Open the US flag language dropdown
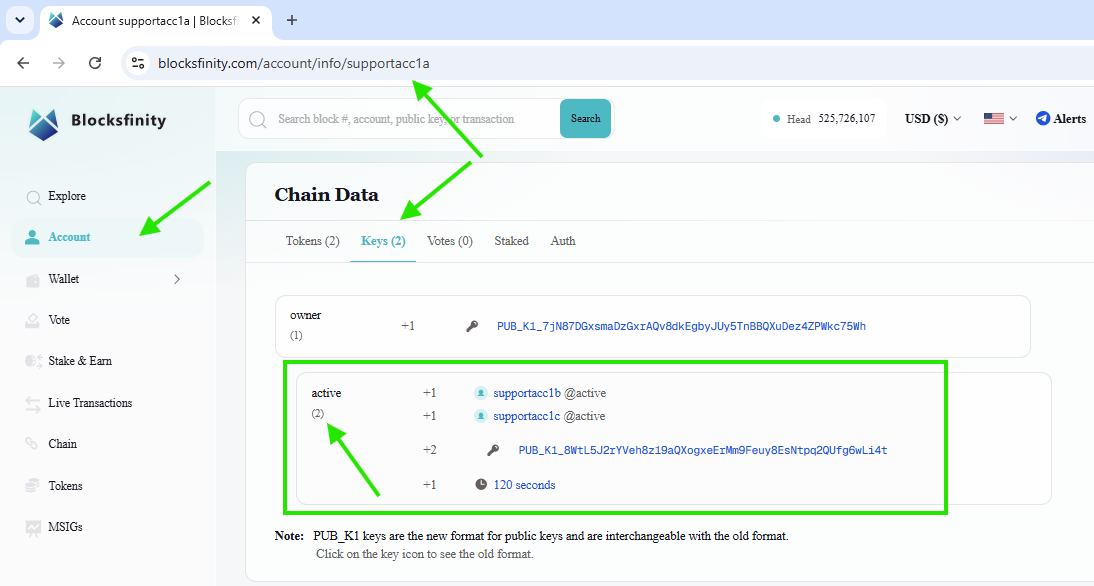Image resolution: width=1094 pixels, height=586 pixels. point(1000,119)
